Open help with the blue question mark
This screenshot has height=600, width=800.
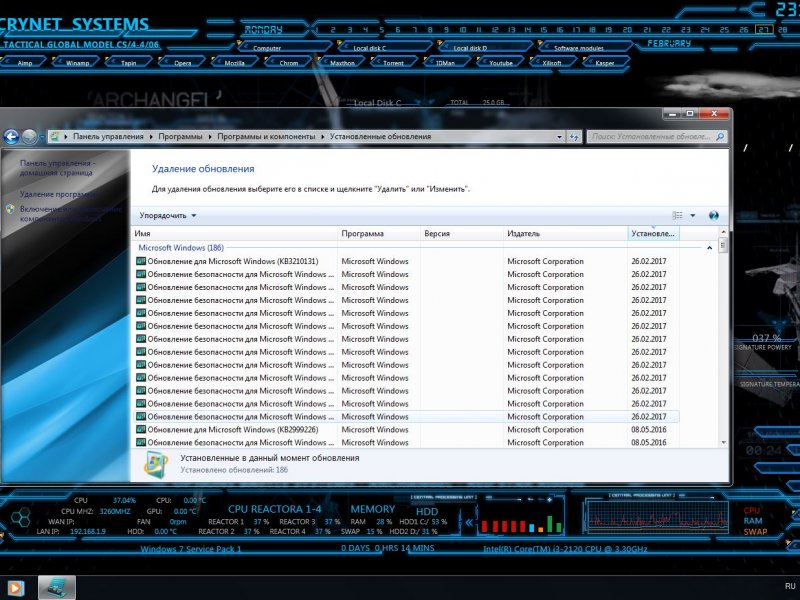click(714, 215)
